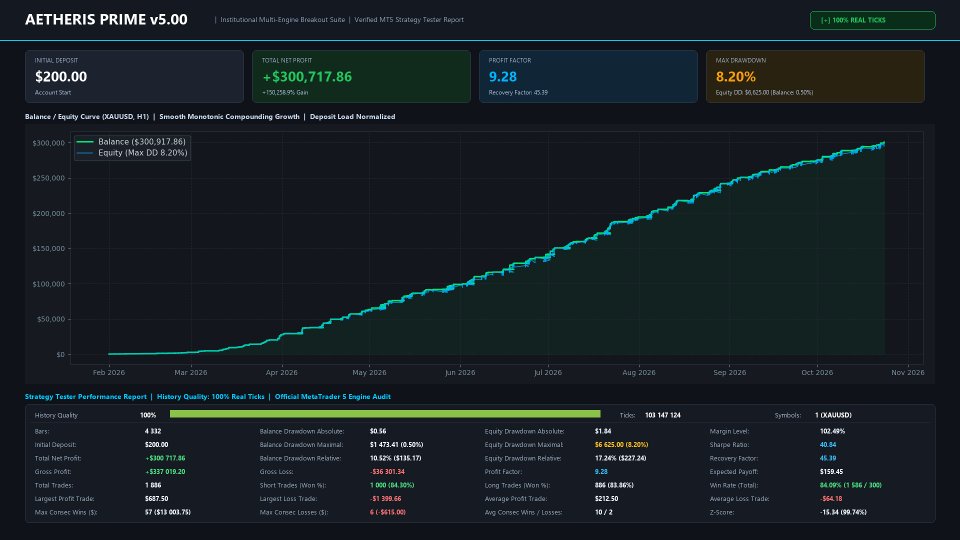
Task: Click 'Verified MT5 Strategy Tester Report' subtitle
Action: click(x=409, y=20)
